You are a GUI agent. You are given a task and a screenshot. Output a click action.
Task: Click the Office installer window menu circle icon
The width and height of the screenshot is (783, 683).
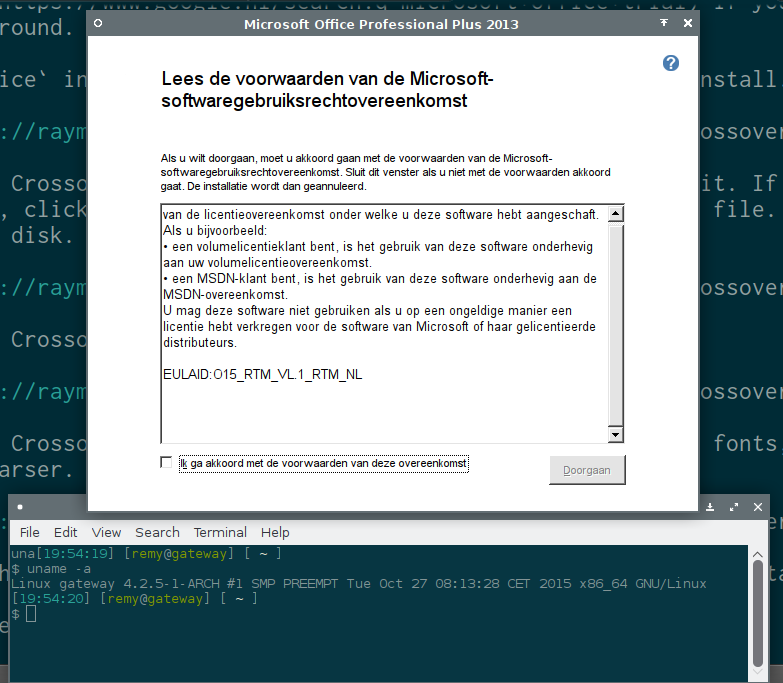[x=98, y=23]
